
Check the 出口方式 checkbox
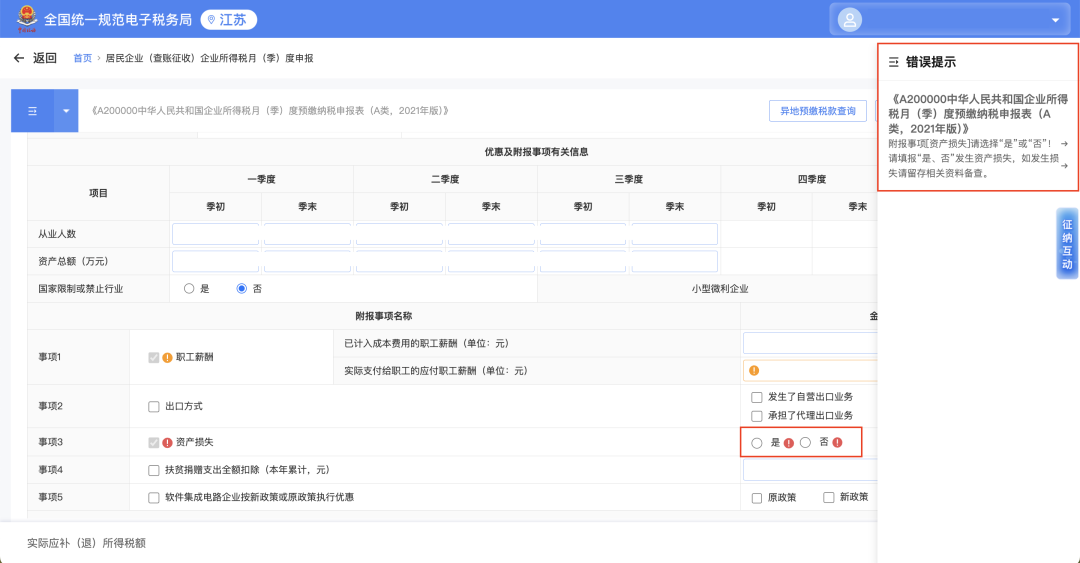154,407
